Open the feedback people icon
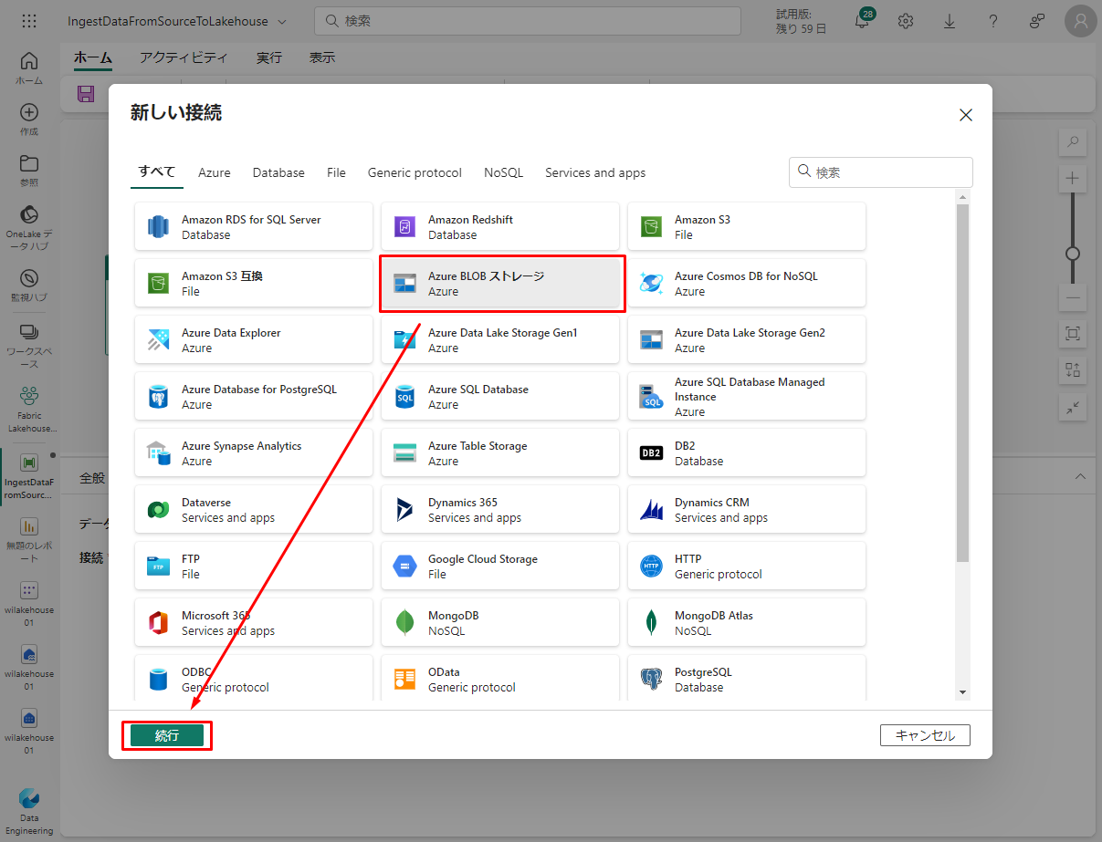The image size is (1102, 842). [x=1036, y=21]
